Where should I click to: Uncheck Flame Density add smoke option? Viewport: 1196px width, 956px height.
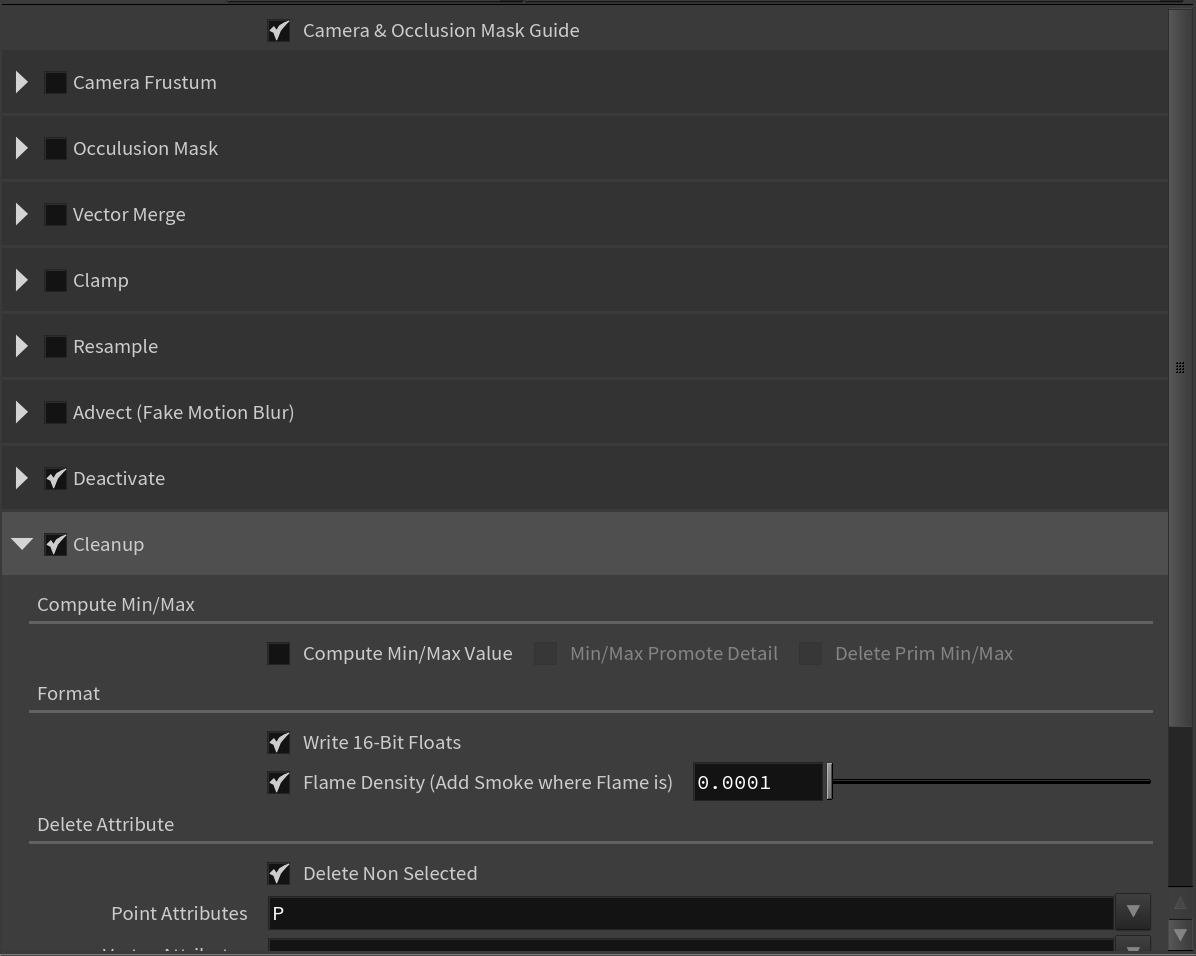[x=279, y=782]
